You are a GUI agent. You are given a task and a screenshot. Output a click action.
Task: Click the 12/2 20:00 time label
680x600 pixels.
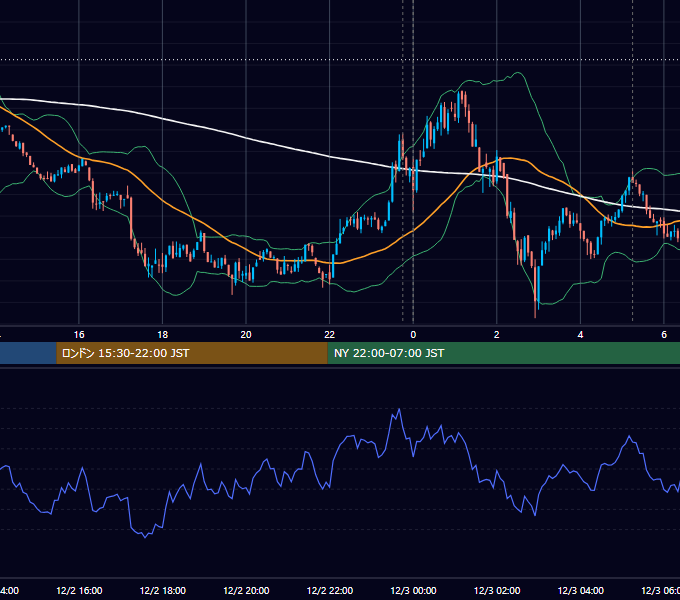[246, 590]
